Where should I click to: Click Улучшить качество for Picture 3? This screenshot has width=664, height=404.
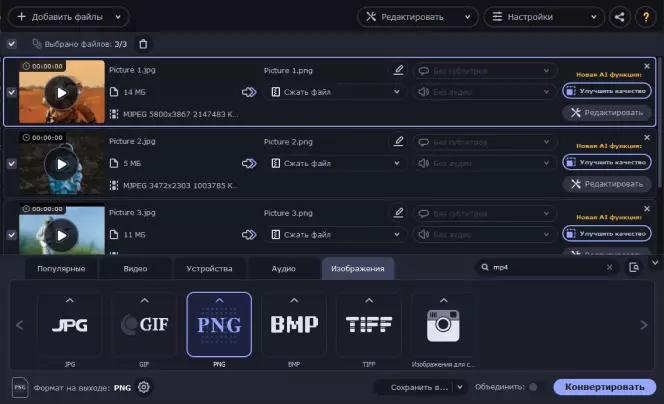(607, 233)
